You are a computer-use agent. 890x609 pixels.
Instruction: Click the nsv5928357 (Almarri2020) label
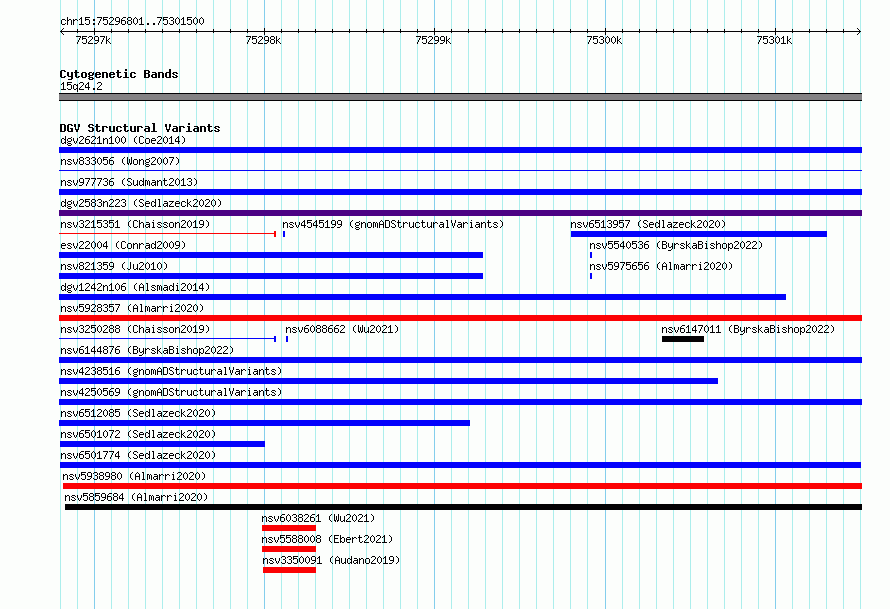coord(132,308)
